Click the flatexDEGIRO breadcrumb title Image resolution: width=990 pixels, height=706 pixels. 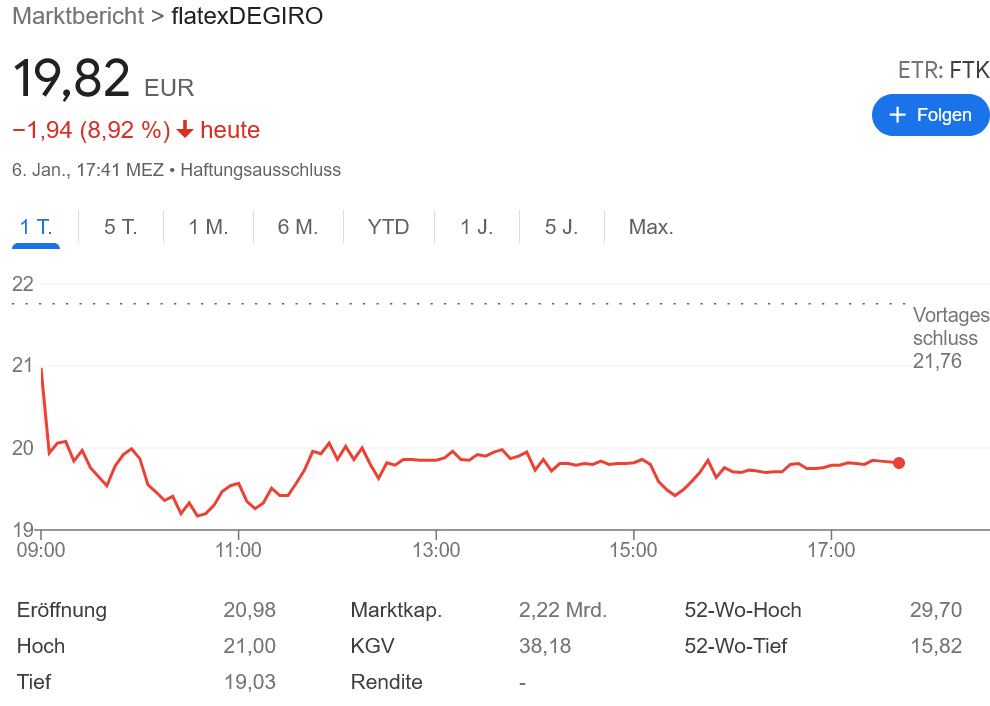pyautogui.click(x=244, y=16)
